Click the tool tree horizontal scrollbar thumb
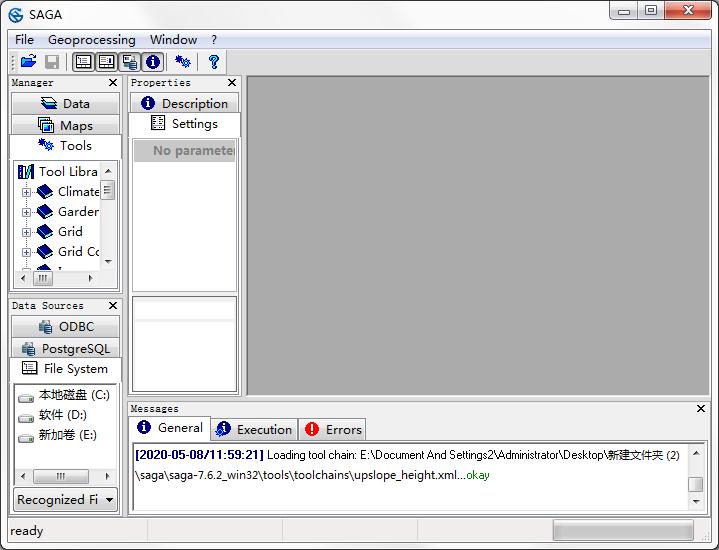This screenshot has height=550, width=719. point(43,278)
